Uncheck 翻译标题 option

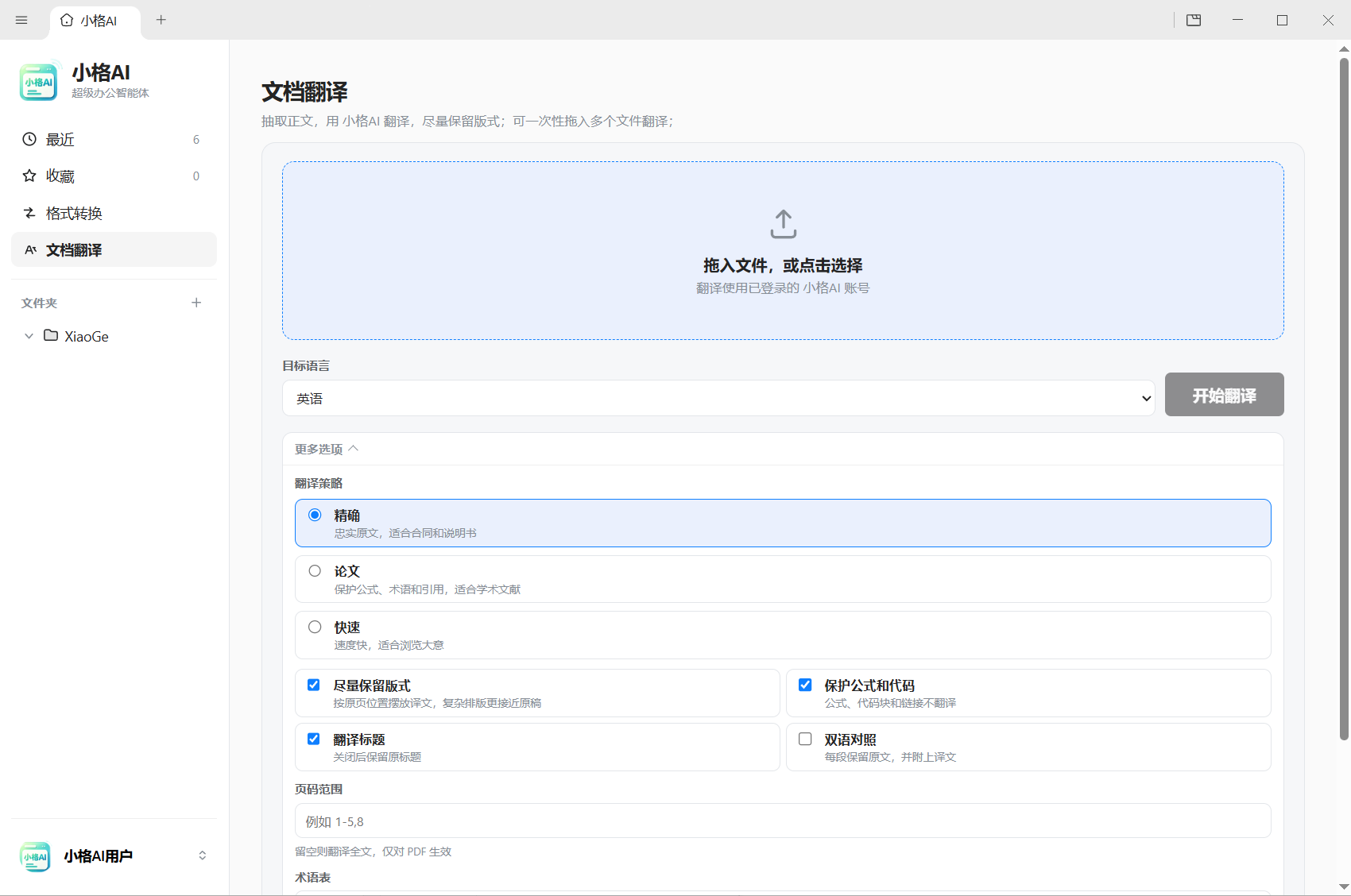click(x=314, y=739)
